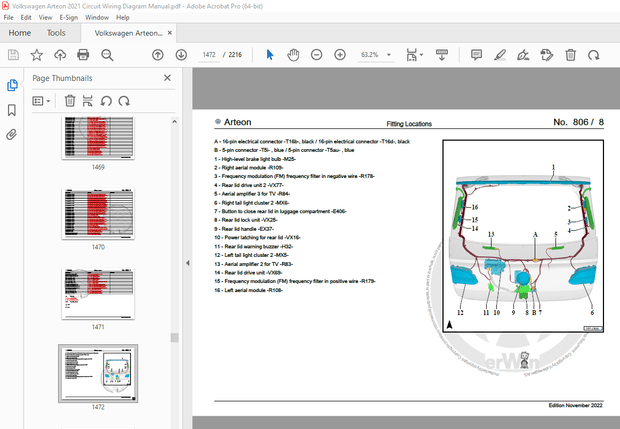620x429 pixels.
Task: Open the Edit menu
Action: 26,17
